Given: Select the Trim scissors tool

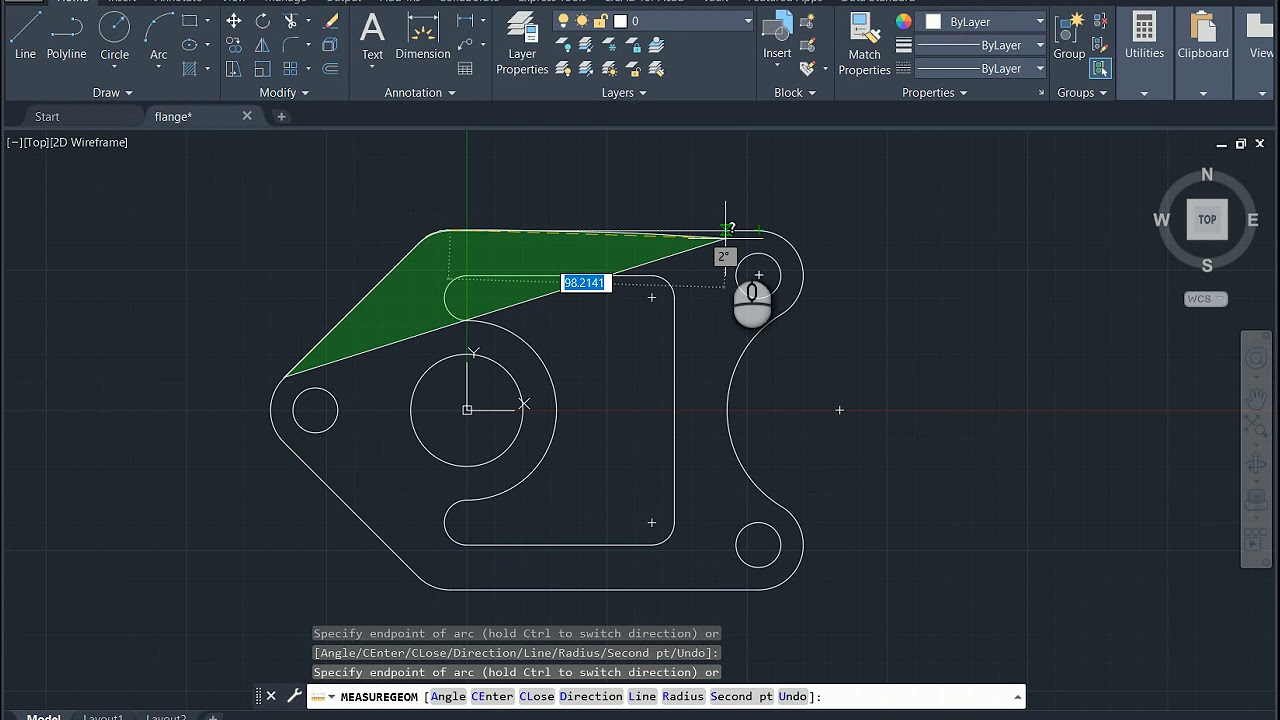Looking at the screenshot, I should tap(291, 21).
